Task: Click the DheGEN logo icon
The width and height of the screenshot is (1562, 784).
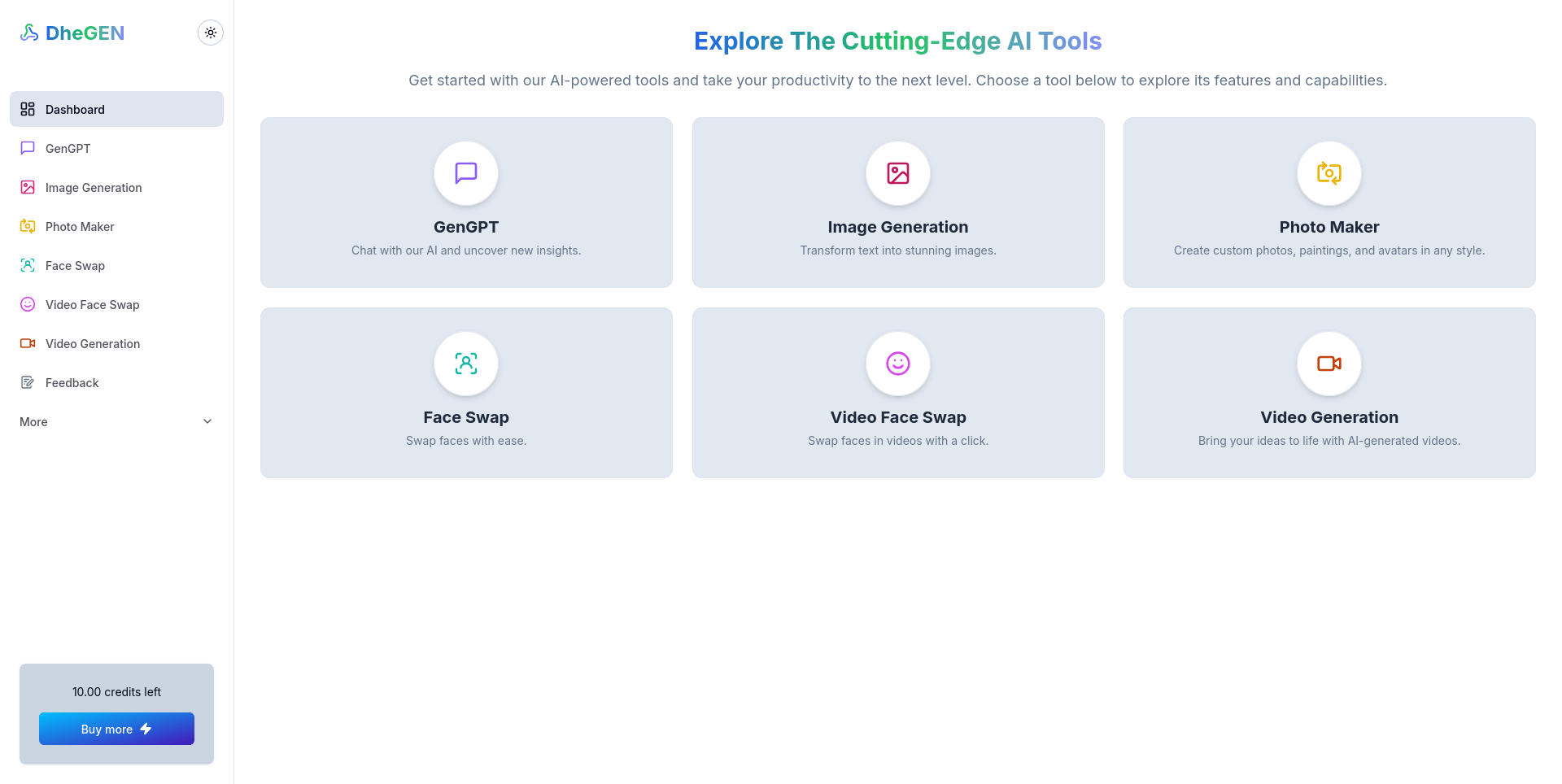Action: click(x=28, y=32)
